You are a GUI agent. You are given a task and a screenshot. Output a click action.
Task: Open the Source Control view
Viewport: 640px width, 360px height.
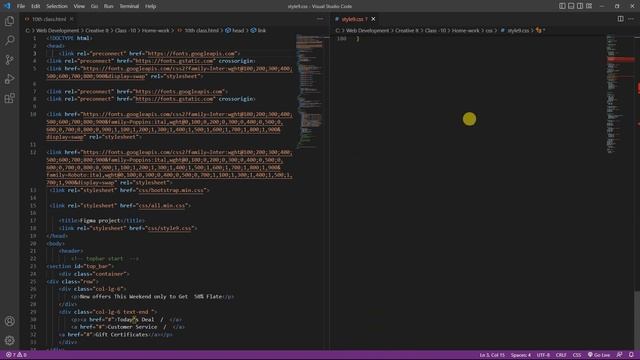9,60
